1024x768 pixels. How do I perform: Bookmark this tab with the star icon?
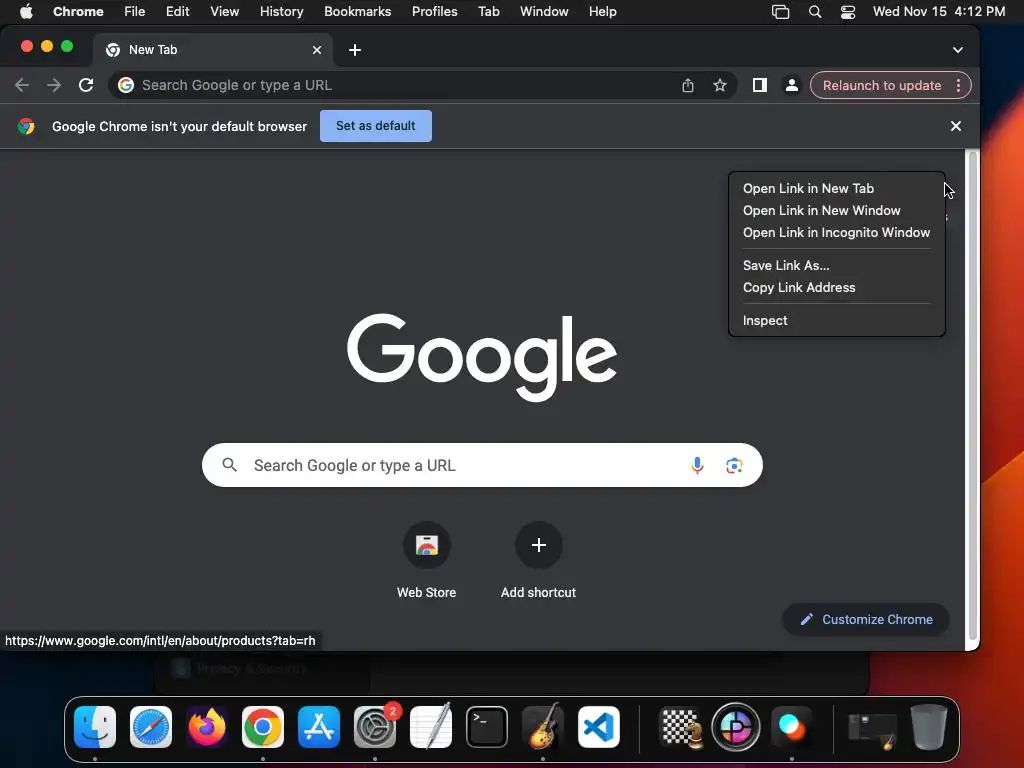point(720,85)
